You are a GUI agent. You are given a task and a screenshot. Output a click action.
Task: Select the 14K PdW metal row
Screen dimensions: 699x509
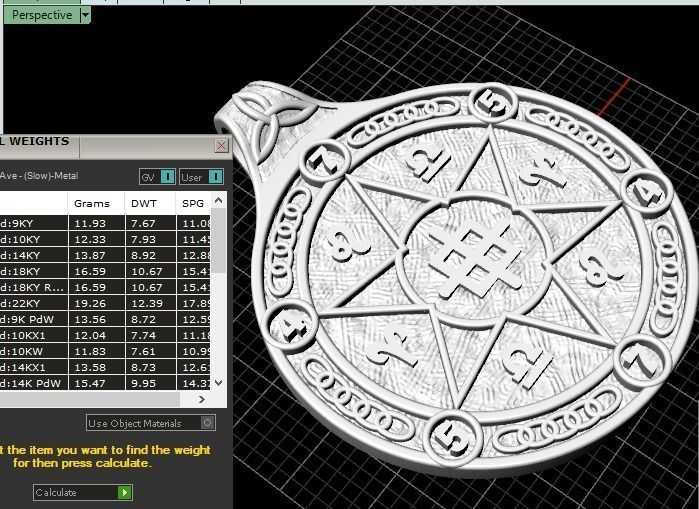tap(105, 383)
